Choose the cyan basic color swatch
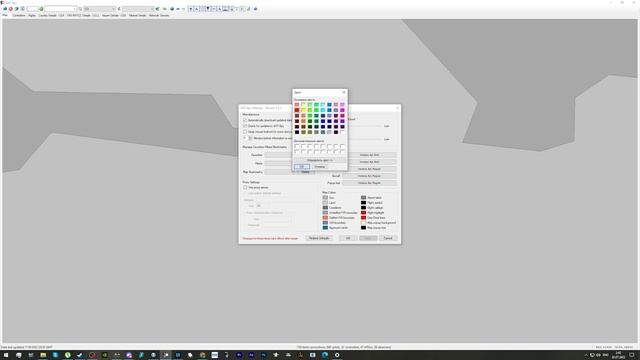 pyautogui.click(x=323, y=110)
